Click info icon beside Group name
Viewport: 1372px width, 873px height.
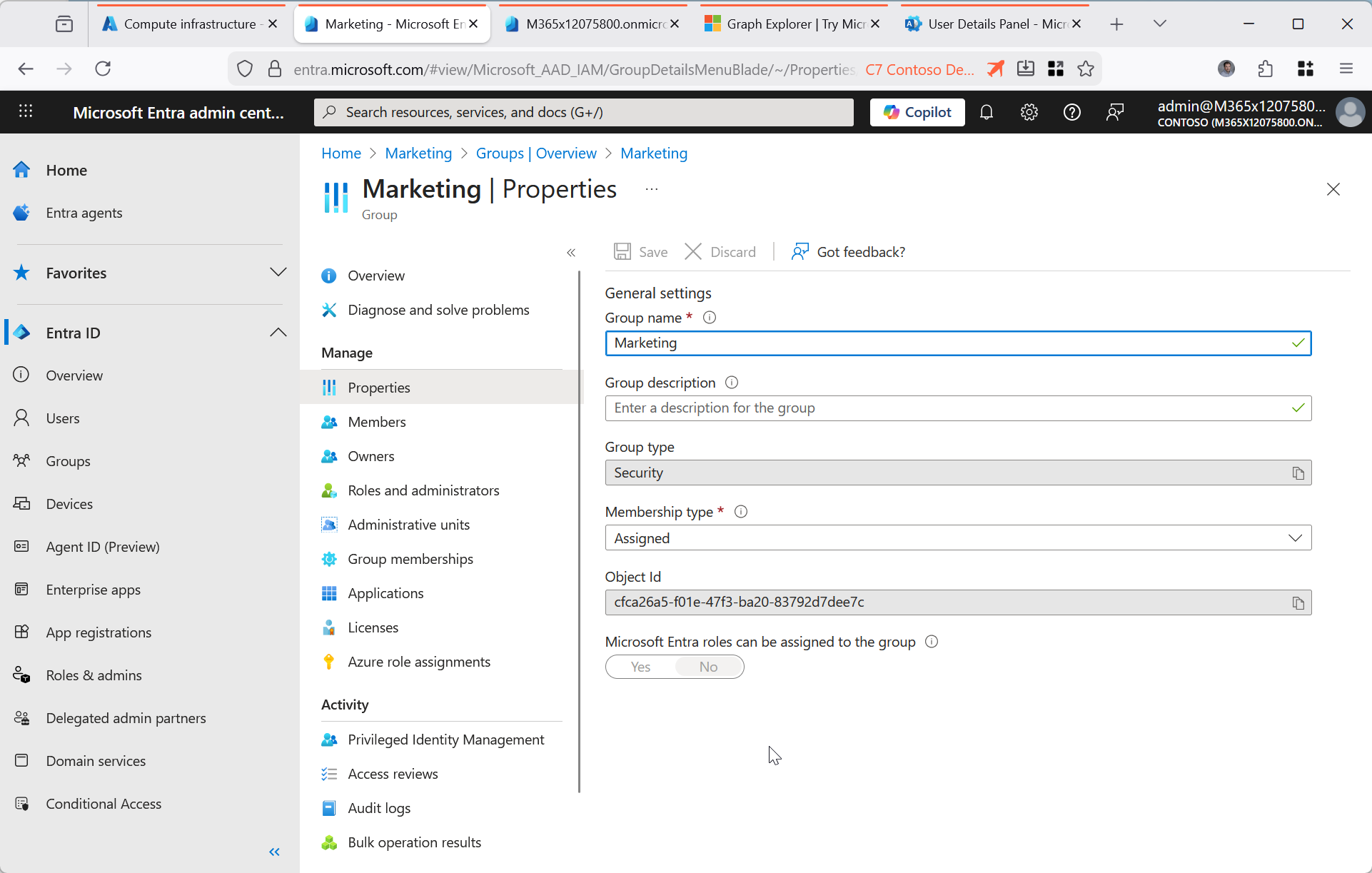[x=709, y=318]
